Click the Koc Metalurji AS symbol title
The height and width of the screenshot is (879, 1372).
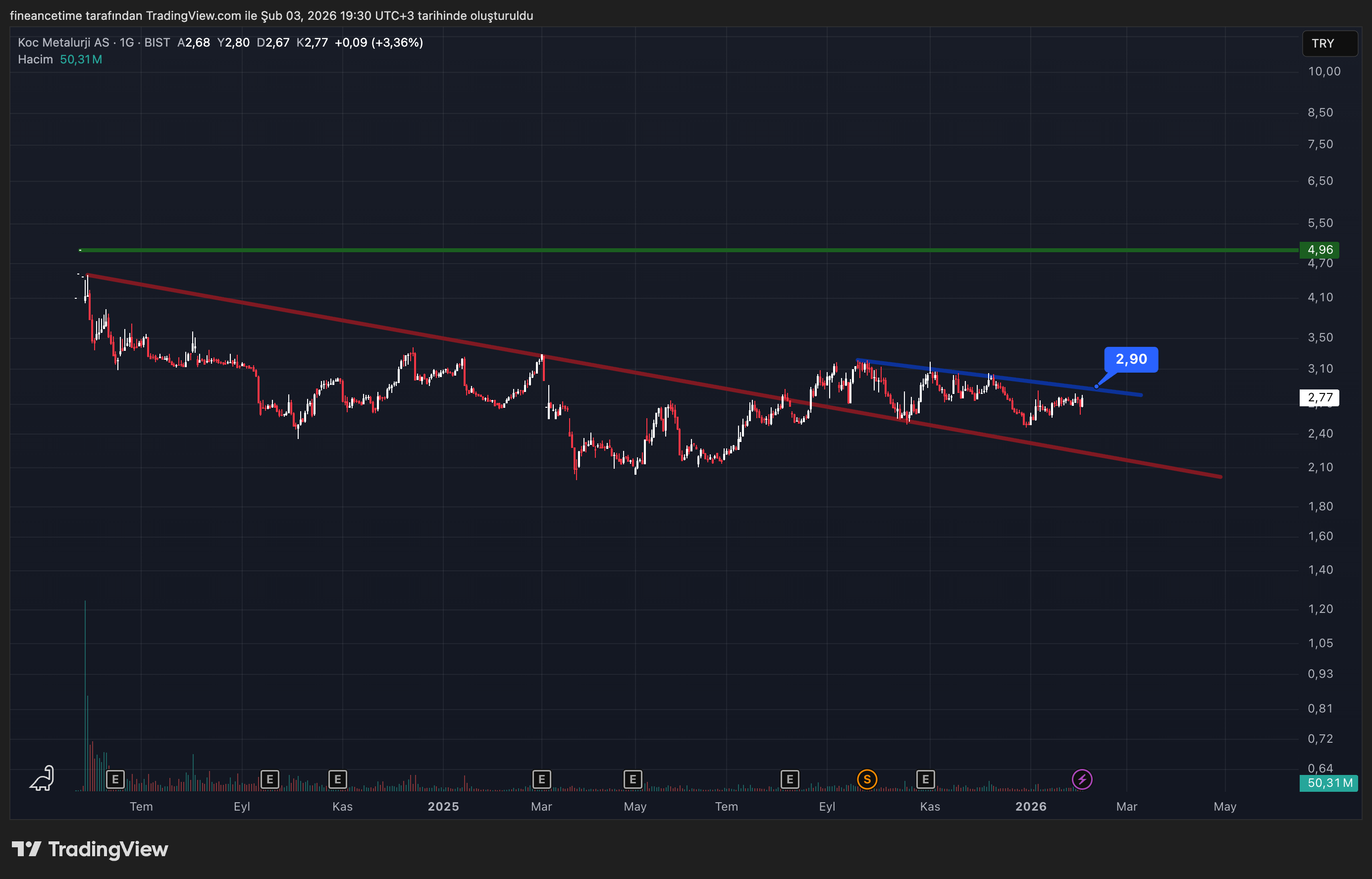[x=63, y=42]
